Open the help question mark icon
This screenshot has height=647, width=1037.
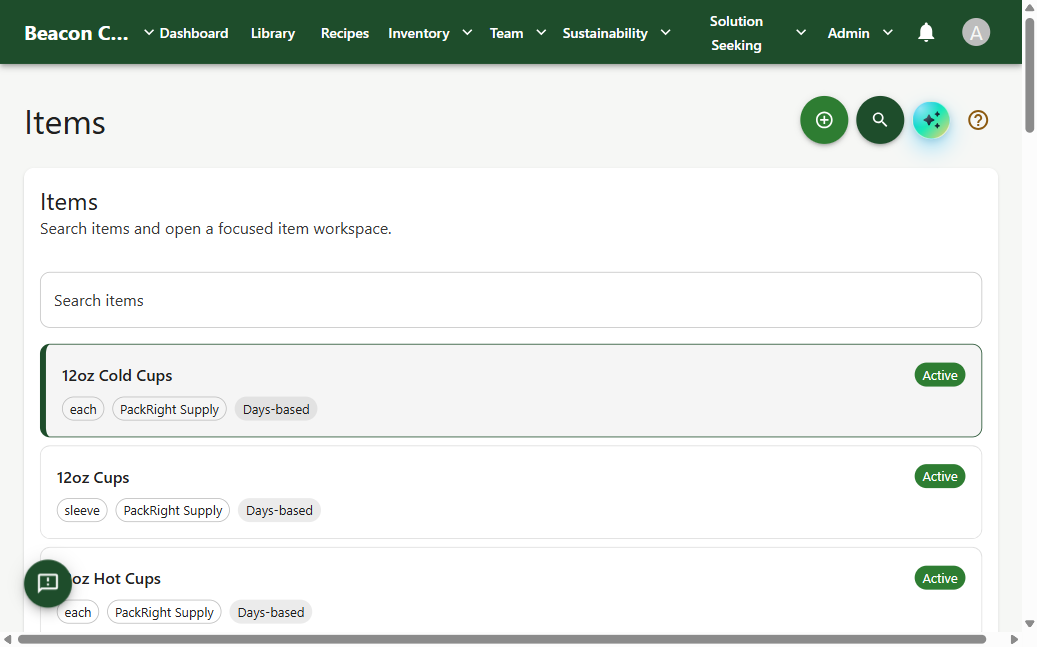click(977, 120)
